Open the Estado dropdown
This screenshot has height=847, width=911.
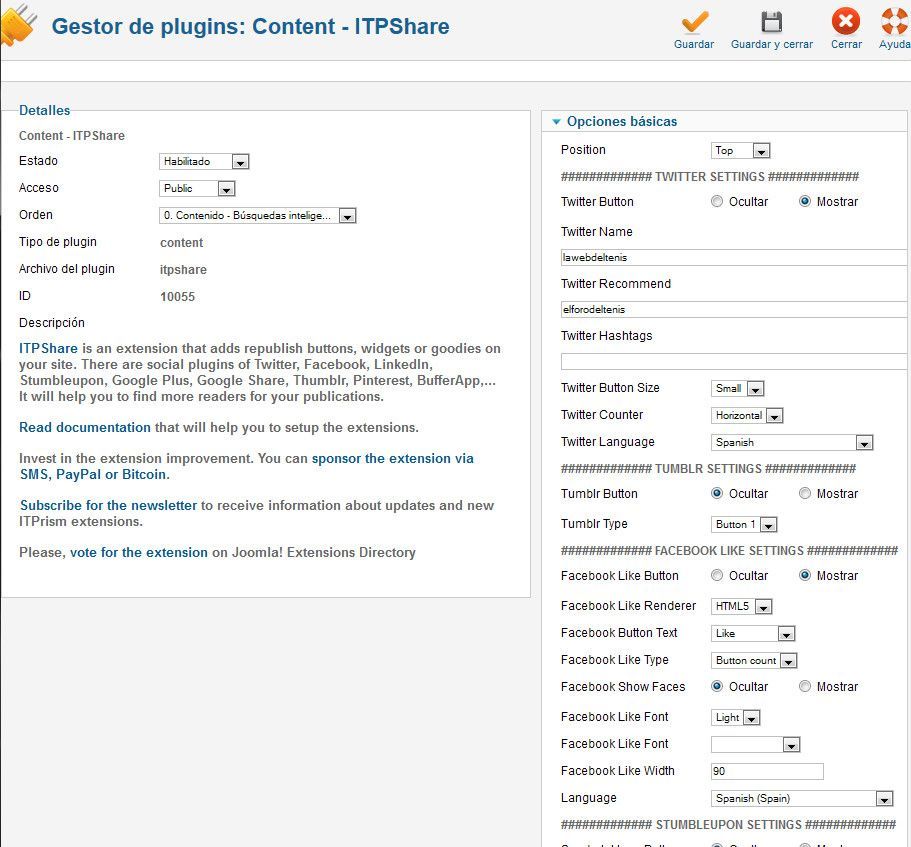tap(204, 161)
